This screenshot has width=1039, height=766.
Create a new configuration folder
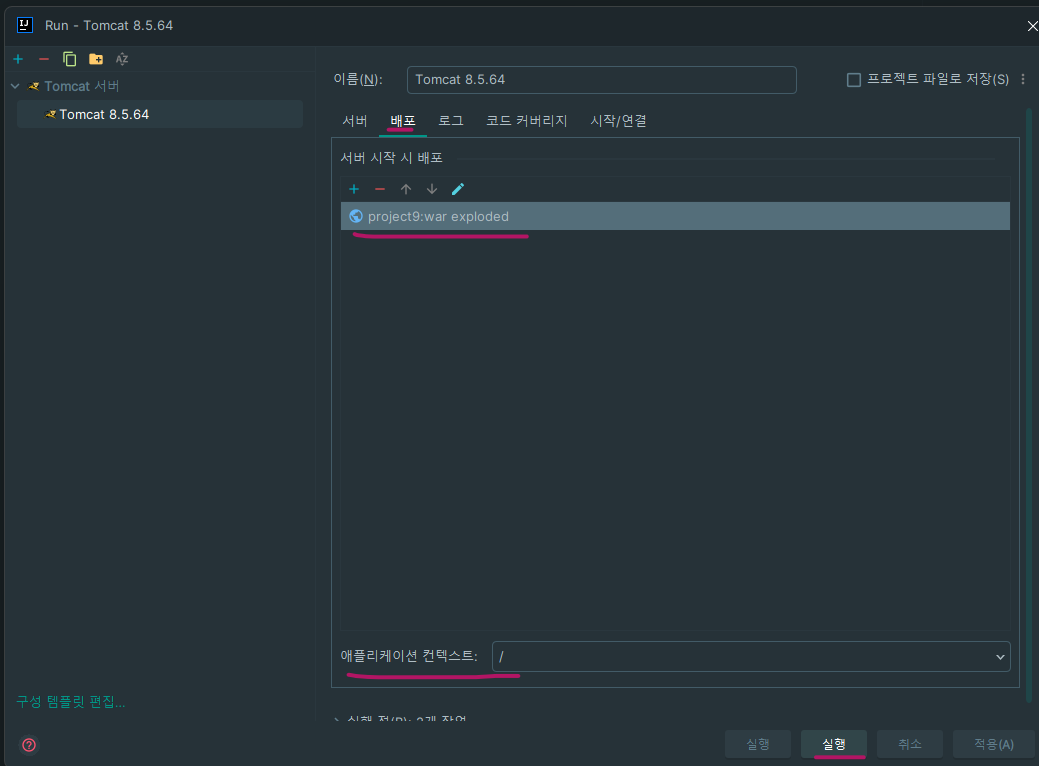coord(96,59)
